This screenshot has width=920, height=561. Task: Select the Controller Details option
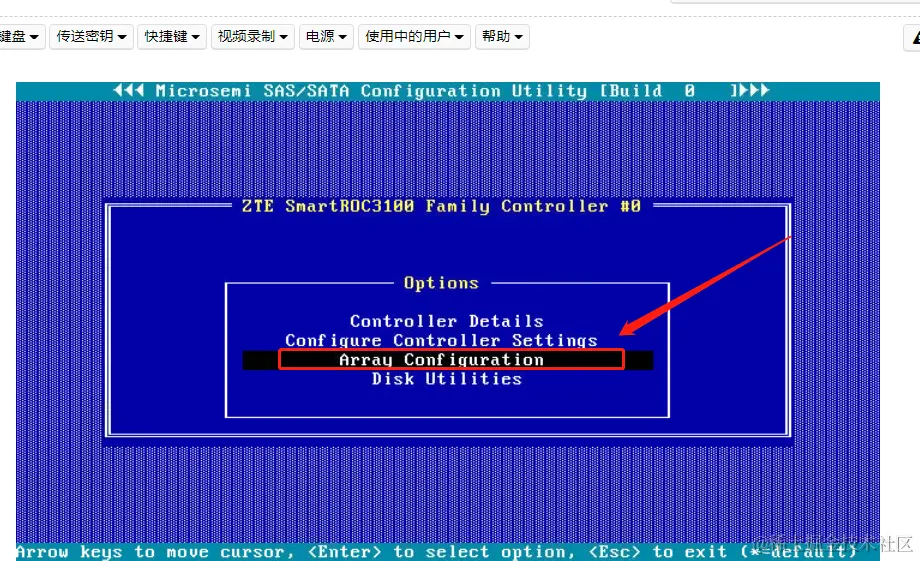click(x=447, y=321)
